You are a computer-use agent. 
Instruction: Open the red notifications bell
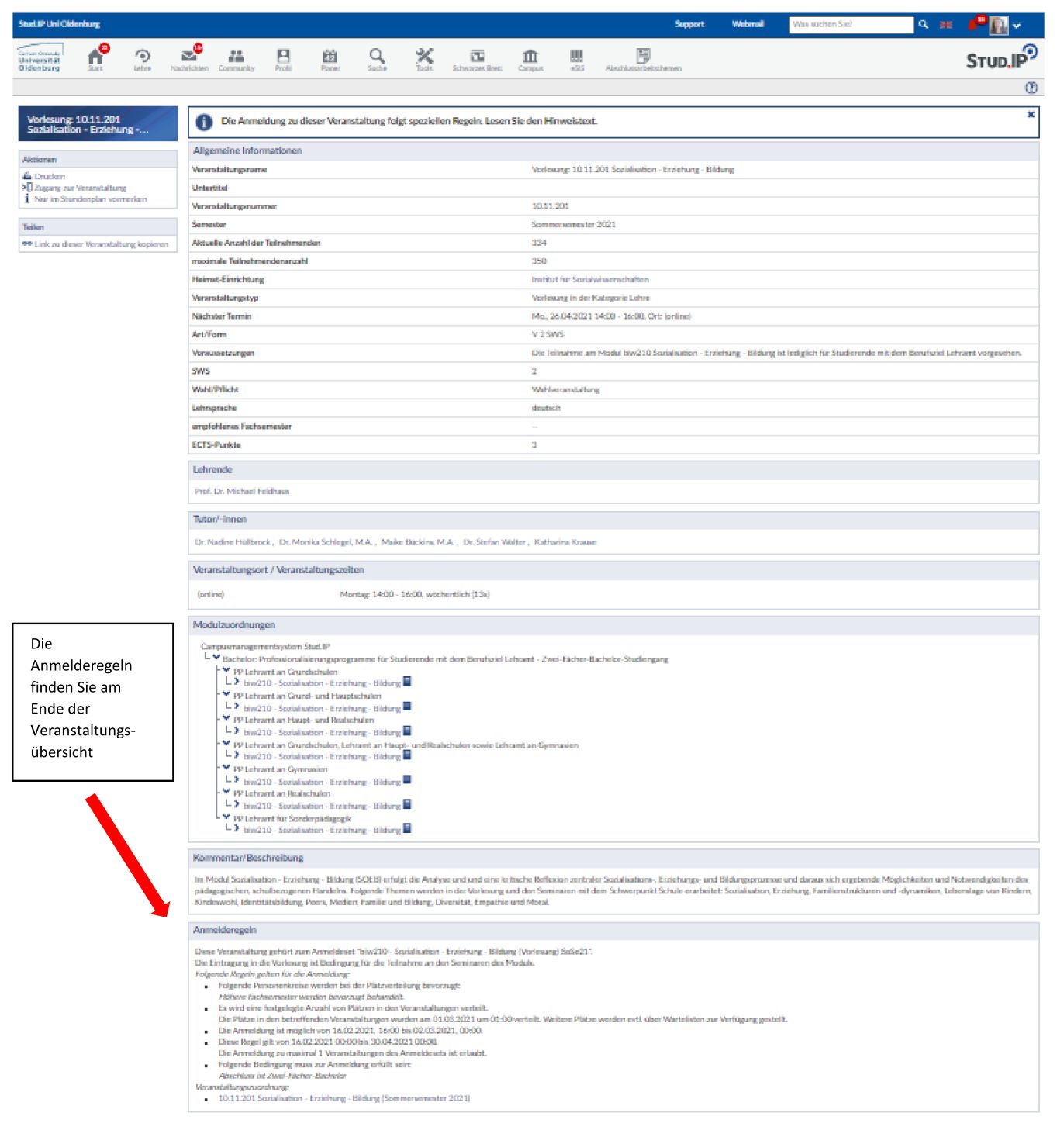point(974,23)
